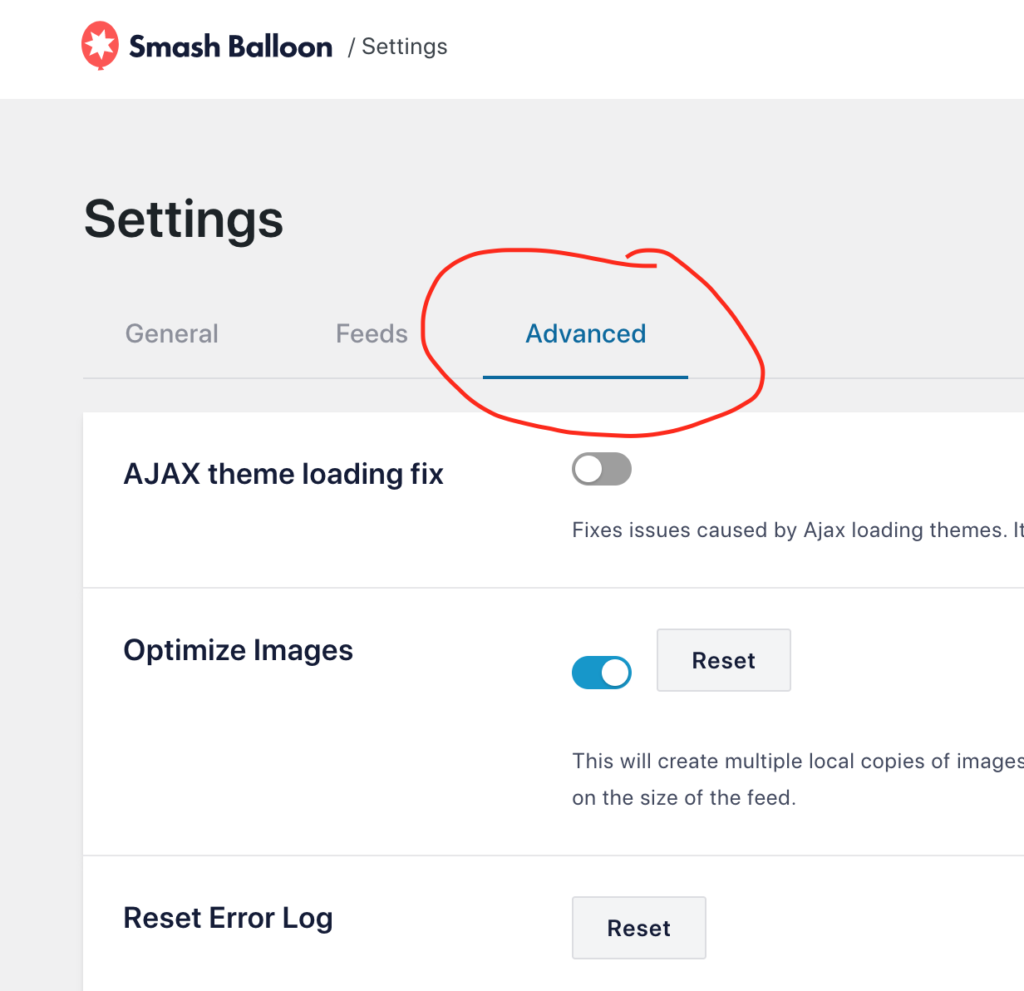This screenshot has height=991, width=1024.
Task: Switch to the General tab
Action: (x=172, y=334)
